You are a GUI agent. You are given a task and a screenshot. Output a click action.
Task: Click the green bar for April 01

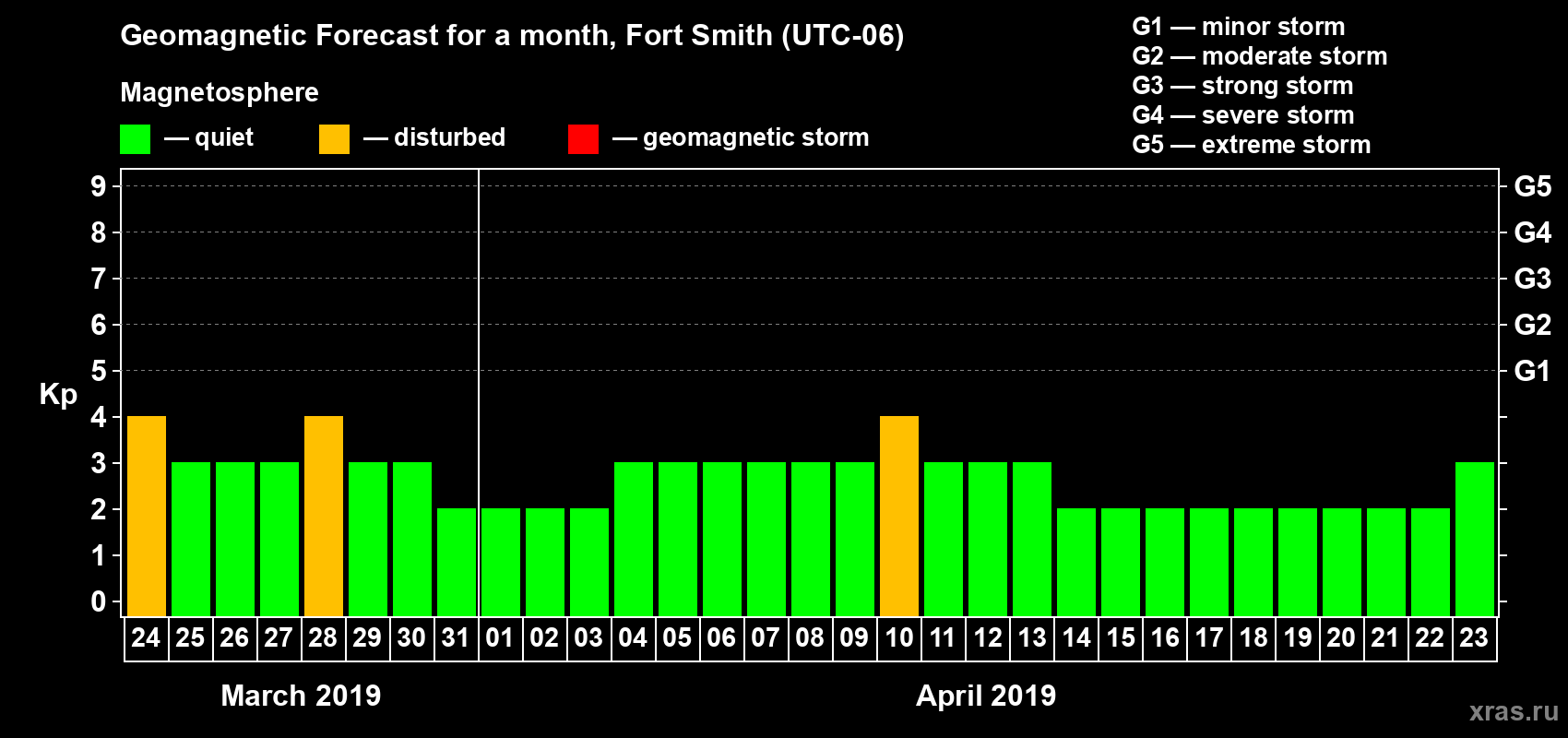click(501, 563)
